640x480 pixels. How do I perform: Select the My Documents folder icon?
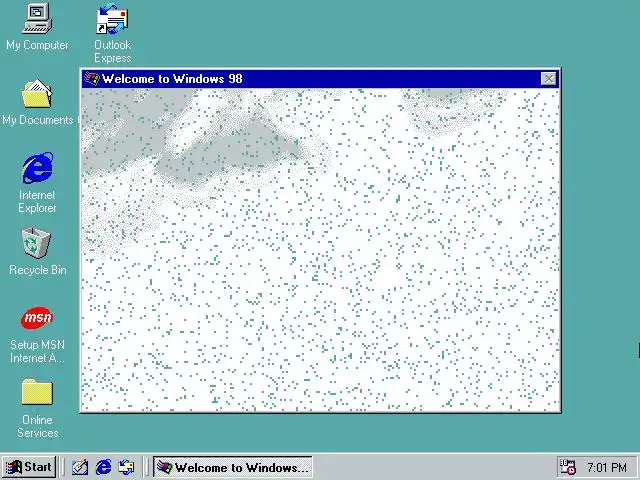pyautogui.click(x=37, y=94)
